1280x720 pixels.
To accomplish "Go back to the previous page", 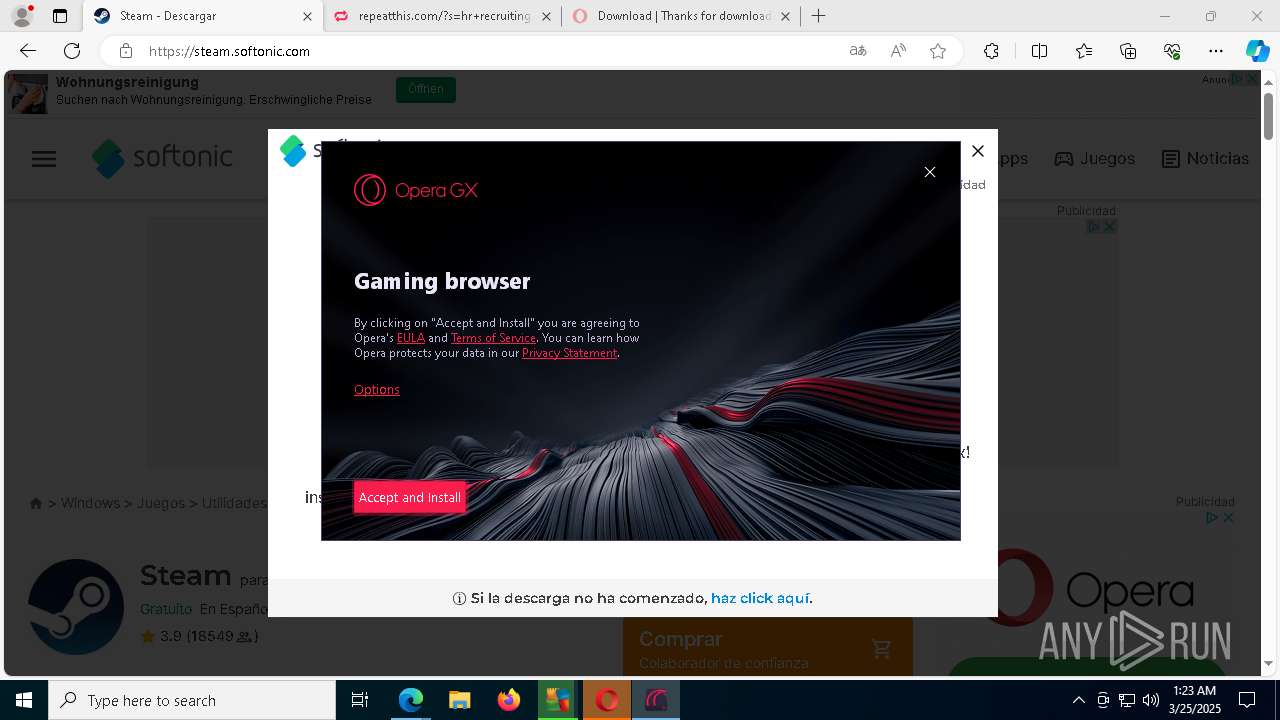I will pos(28,51).
